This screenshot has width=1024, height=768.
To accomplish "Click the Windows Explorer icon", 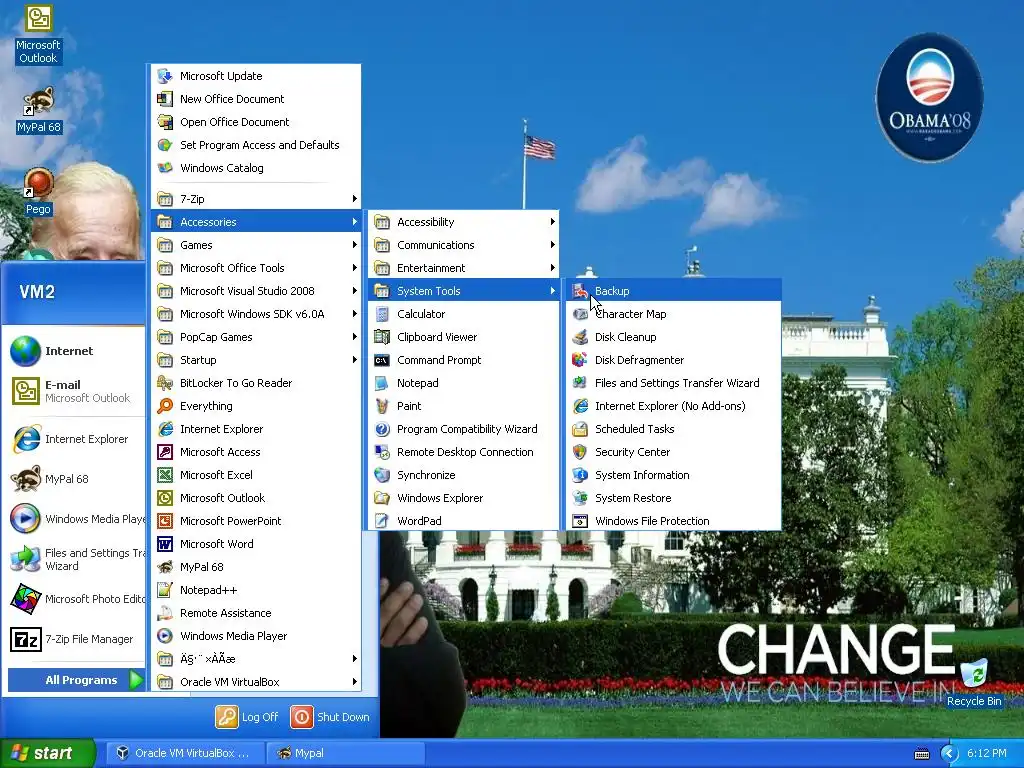I will (382, 498).
